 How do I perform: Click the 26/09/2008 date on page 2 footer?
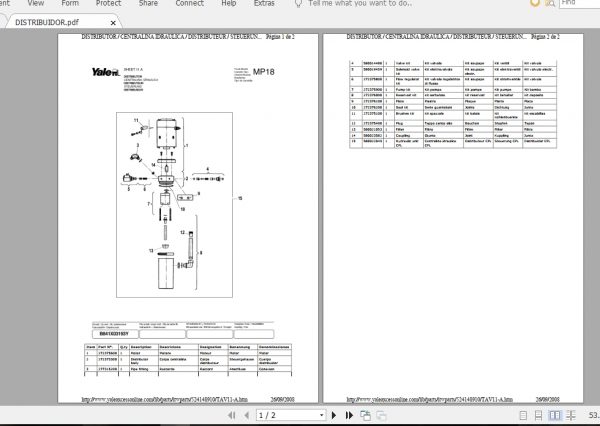click(x=548, y=399)
